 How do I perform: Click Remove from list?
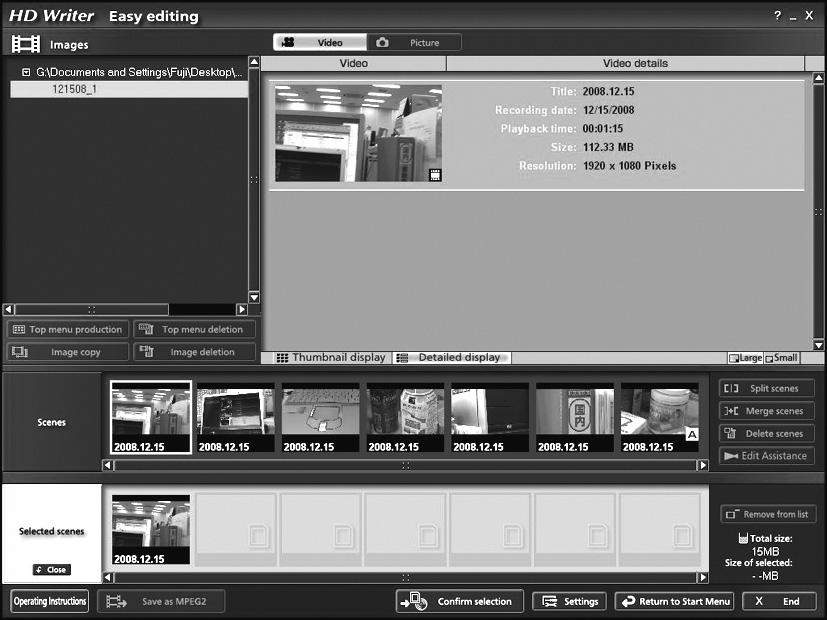coord(768,514)
